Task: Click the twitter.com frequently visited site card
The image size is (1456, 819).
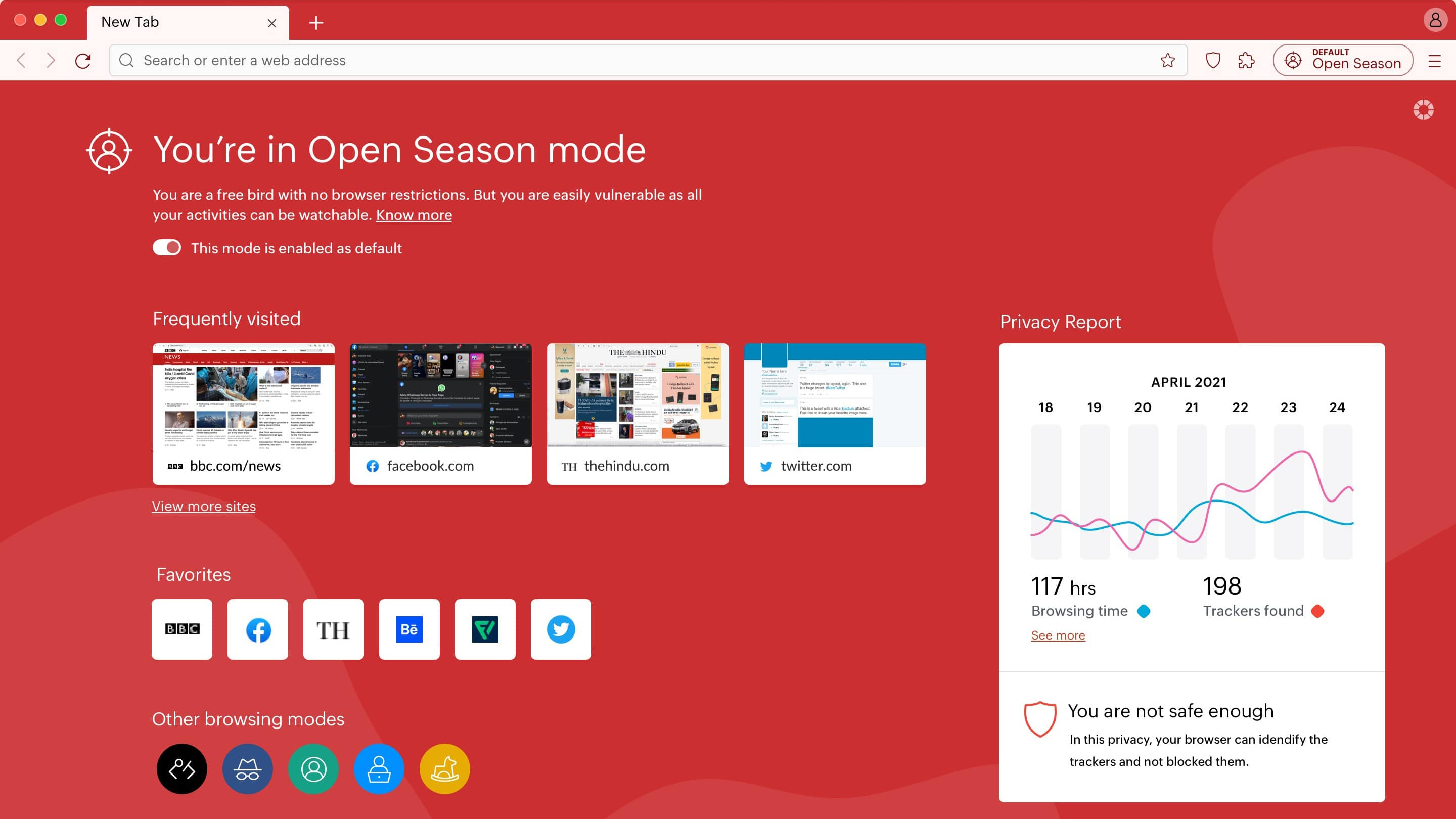Action: pyautogui.click(x=834, y=413)
